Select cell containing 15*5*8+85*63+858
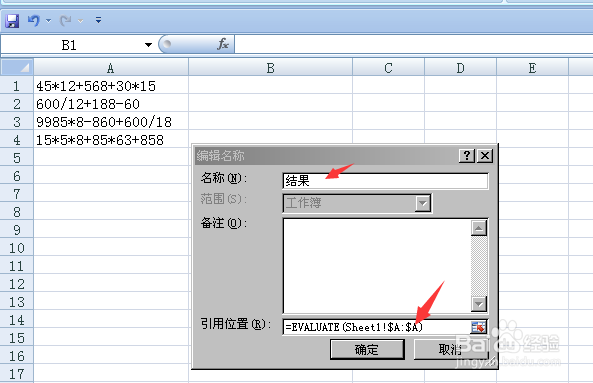The image size is (593, 383). coord(111,140)
